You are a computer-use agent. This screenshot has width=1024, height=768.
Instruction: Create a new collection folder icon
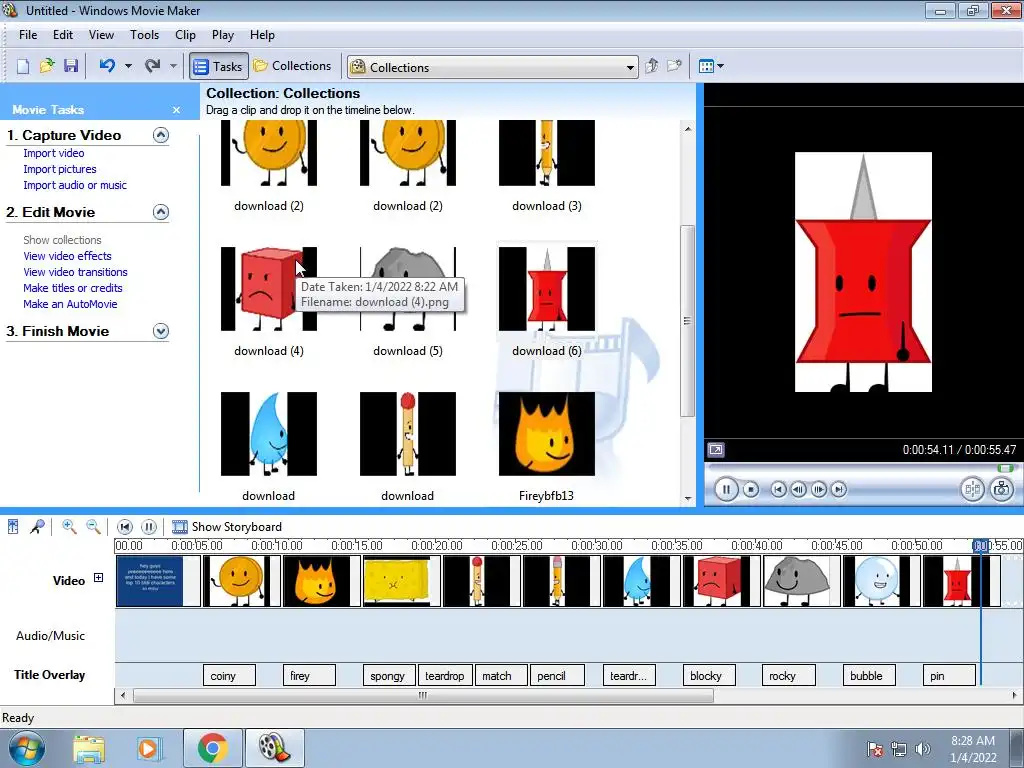point(674,66)
